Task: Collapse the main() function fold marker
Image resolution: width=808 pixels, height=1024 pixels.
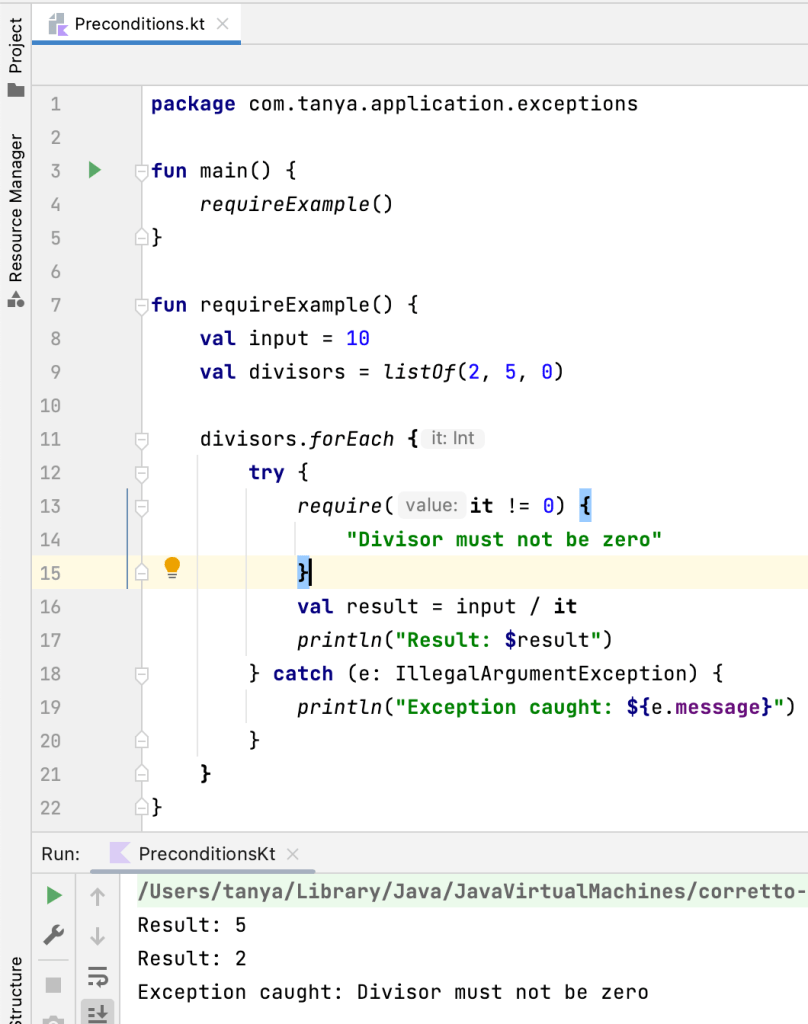Action: click(x=142, y=171)
